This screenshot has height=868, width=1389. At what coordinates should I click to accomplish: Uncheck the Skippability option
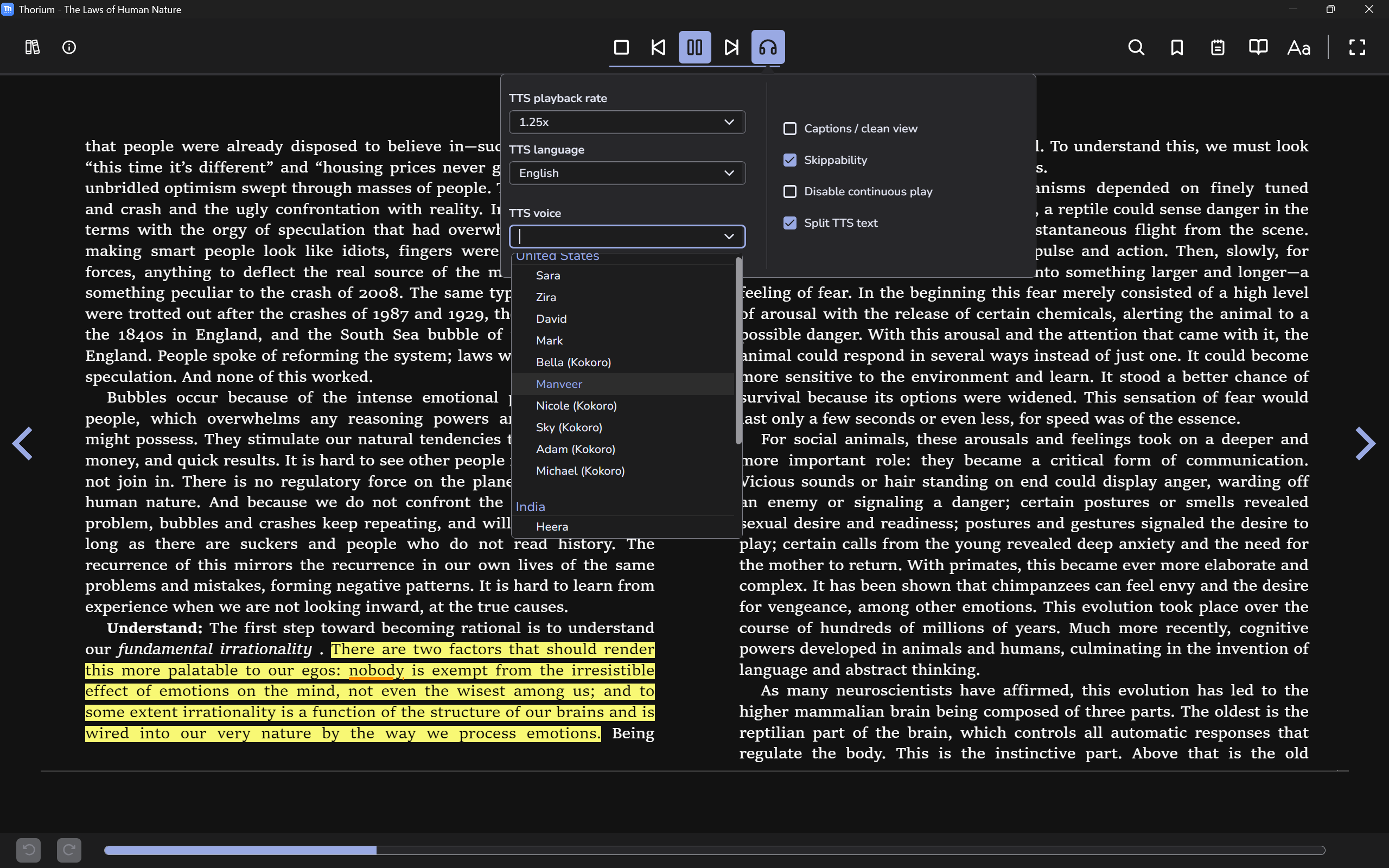click(790, 160)
